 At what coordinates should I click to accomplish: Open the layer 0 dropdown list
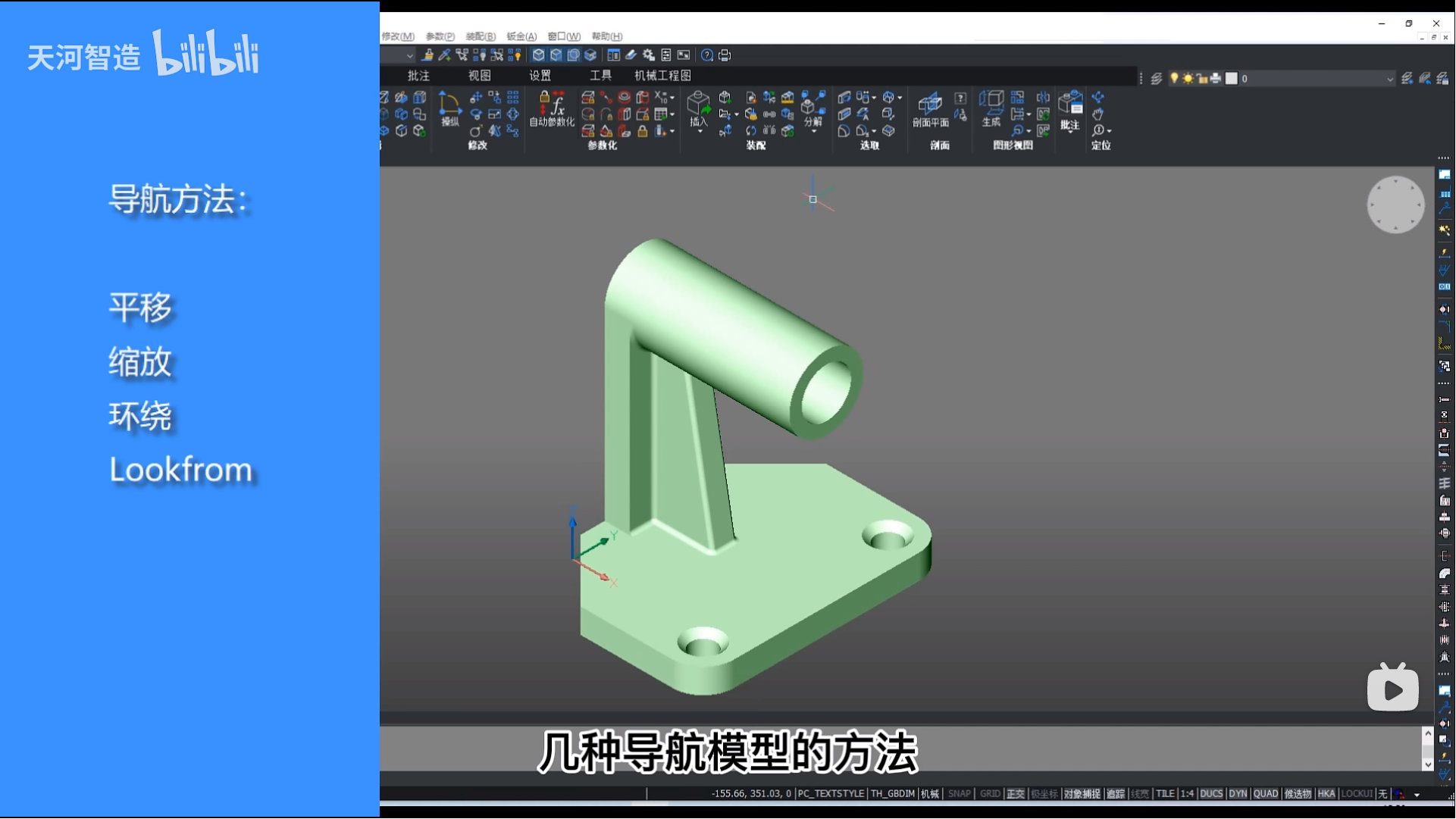[x=1389, y=79]
